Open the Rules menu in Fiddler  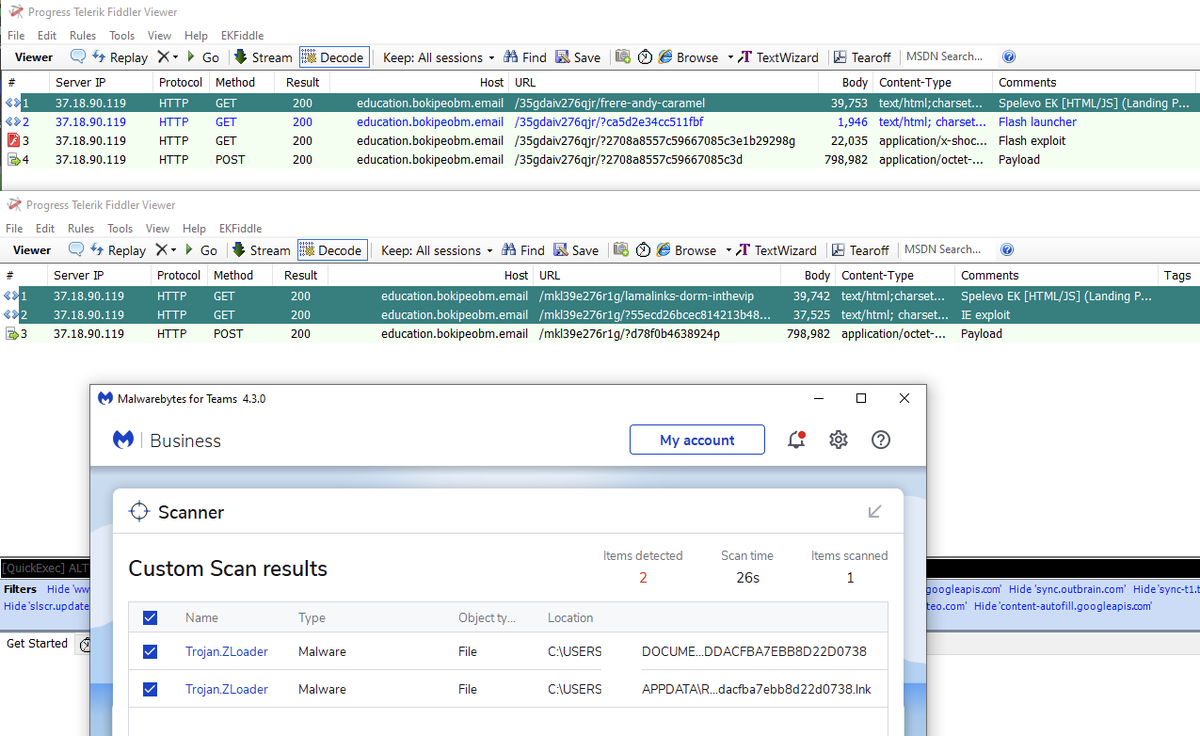pos(82,35)
